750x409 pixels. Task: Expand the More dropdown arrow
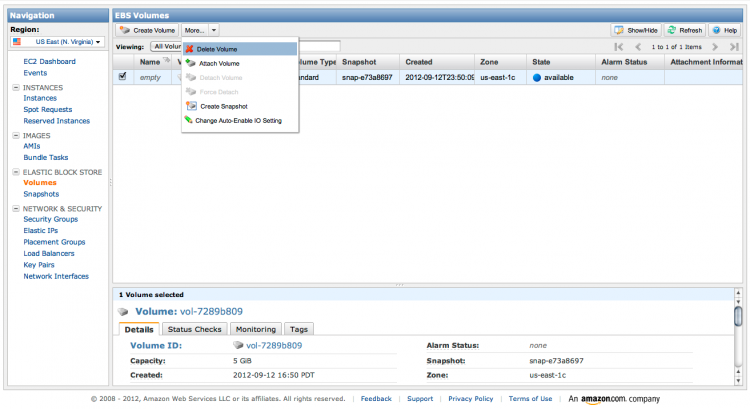(214, 30)
